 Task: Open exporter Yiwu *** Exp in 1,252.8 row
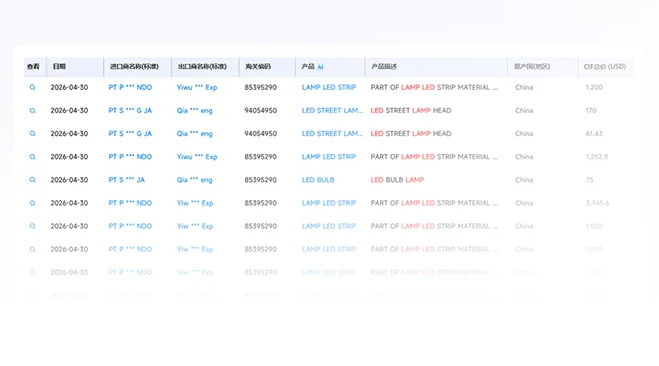click(197, 157)
